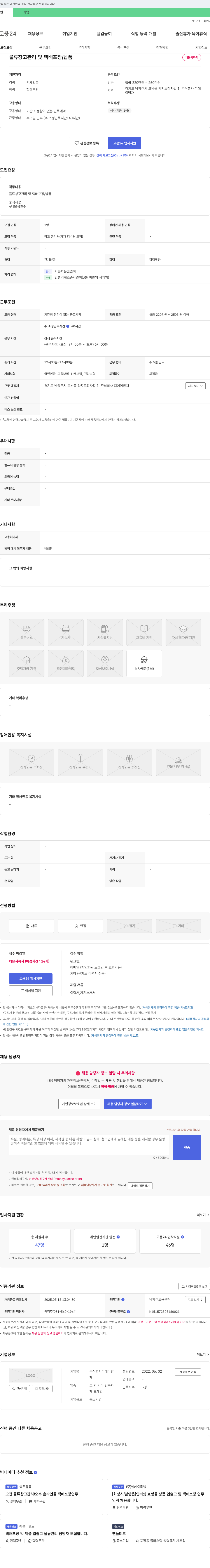Open the 실업급여 navigation menu
This screenshot has width=210, height=1568.
pos(104,33)
